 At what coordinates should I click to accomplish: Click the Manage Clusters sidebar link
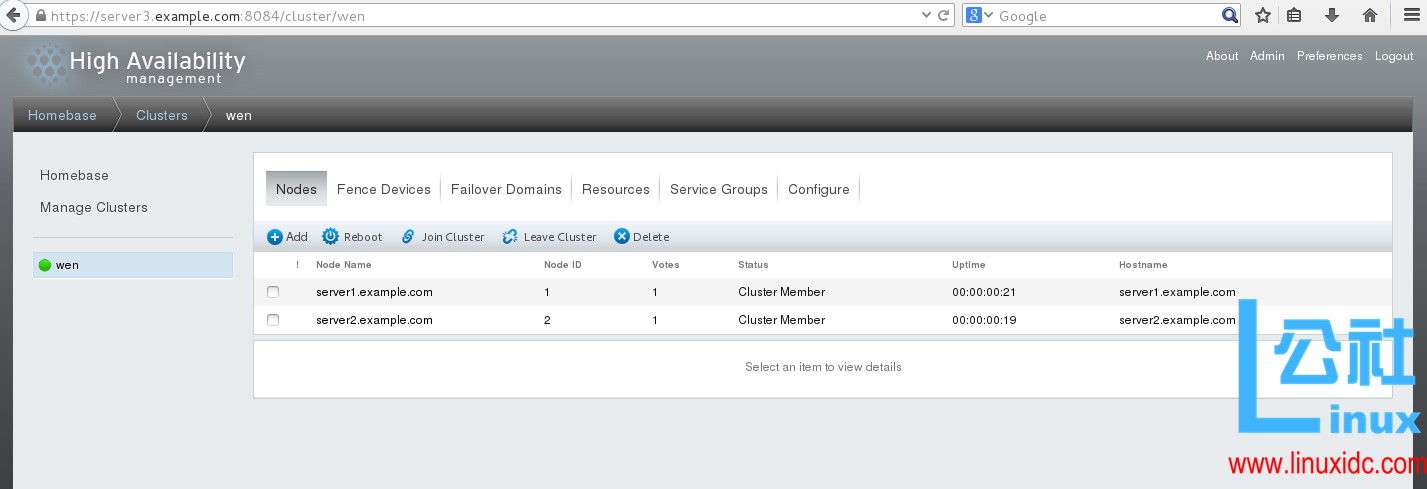coord(94,207)
